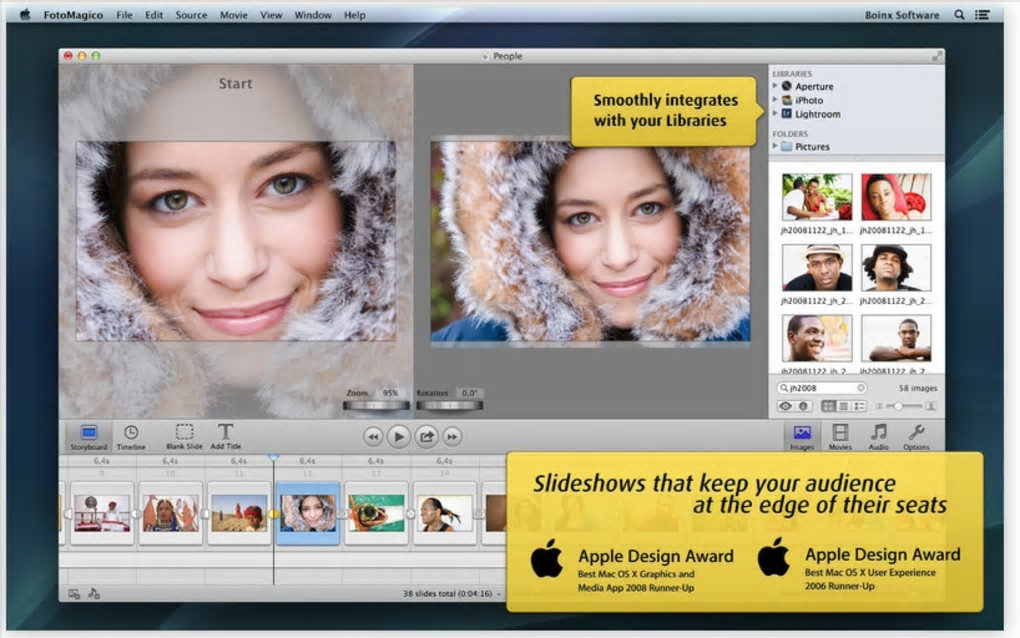Click transition marker between slides 12 and 13
The height and width of the screenshot is (638, 1020).
(342, 514)
